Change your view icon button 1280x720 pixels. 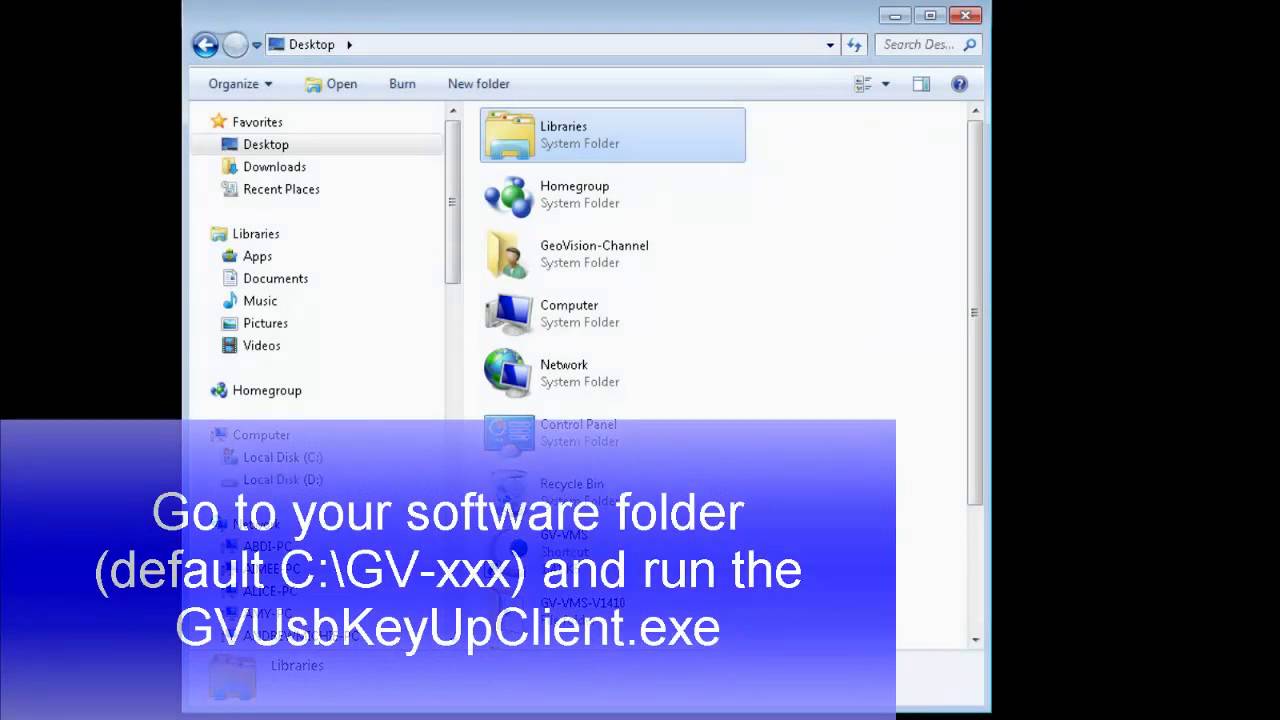pyautogui.click(x=863, y=84)
